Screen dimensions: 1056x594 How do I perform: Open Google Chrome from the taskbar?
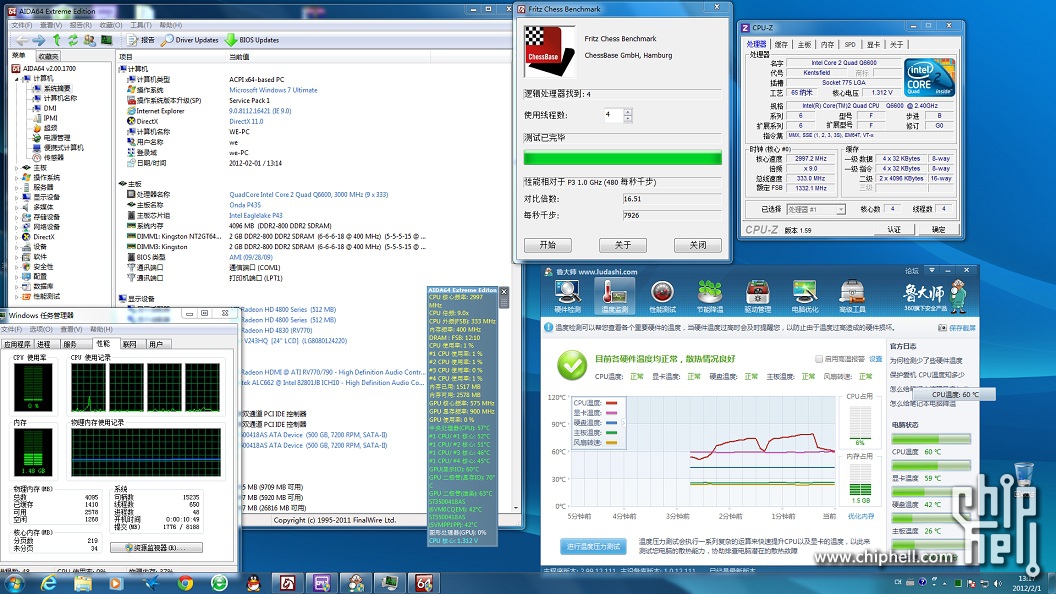click(x=185, y=583)
